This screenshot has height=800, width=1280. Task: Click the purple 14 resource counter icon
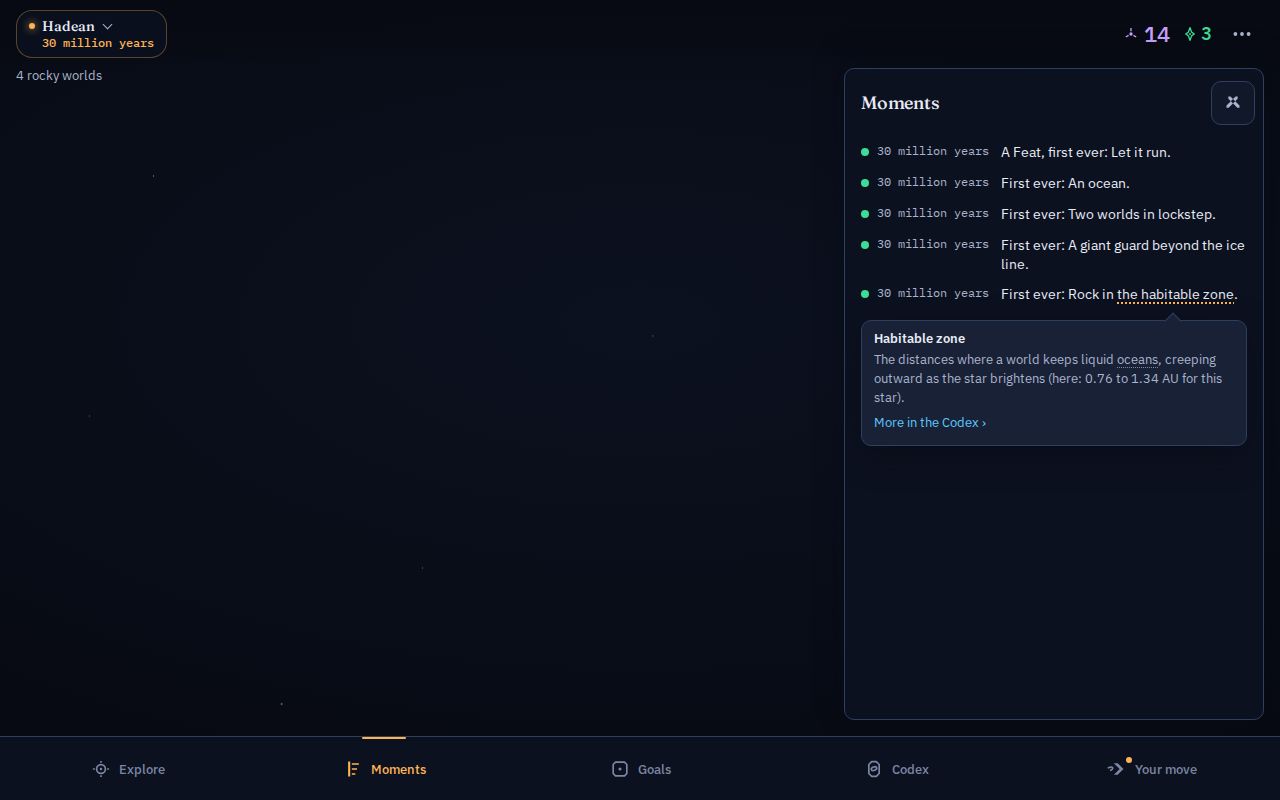(x=1131, y=34)
